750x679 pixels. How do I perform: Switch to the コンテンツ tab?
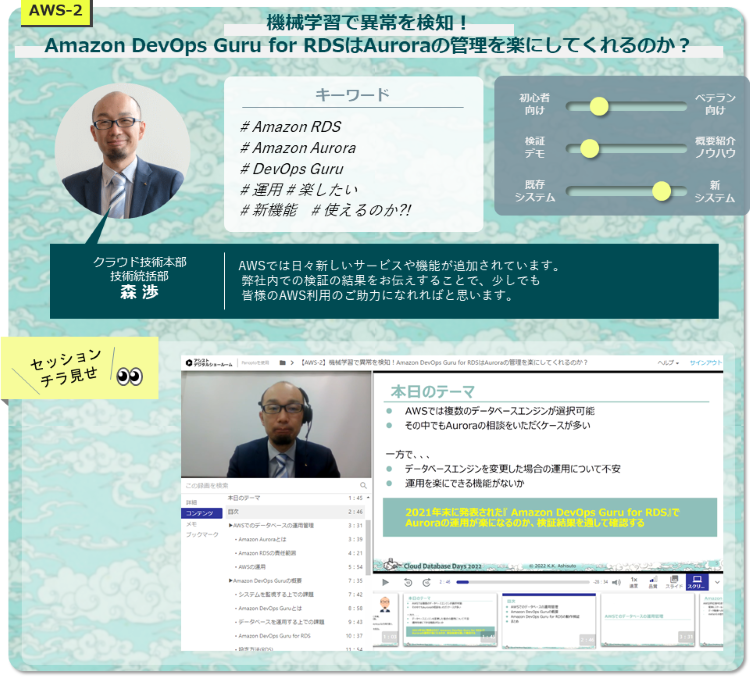tap(197, 513)
